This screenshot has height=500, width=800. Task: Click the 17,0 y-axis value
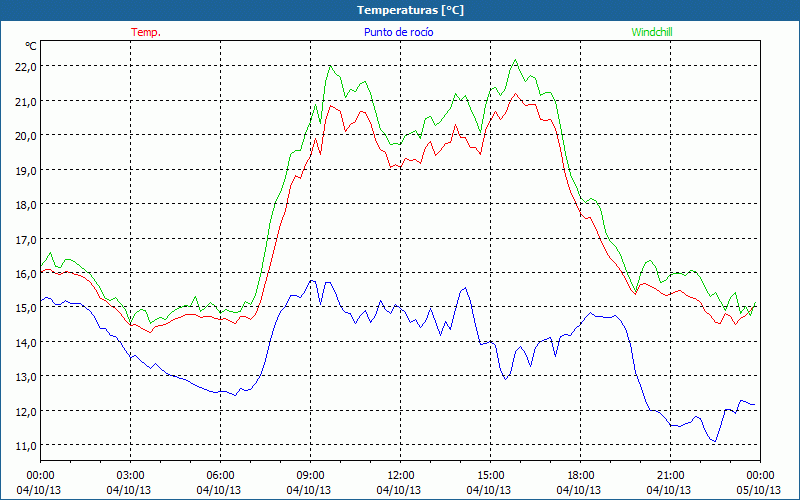26,239
